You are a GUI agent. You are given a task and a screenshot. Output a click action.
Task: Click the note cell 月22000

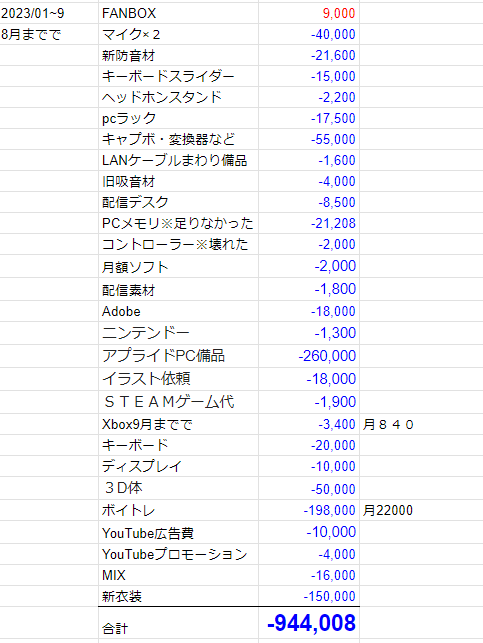coord(421,510)
